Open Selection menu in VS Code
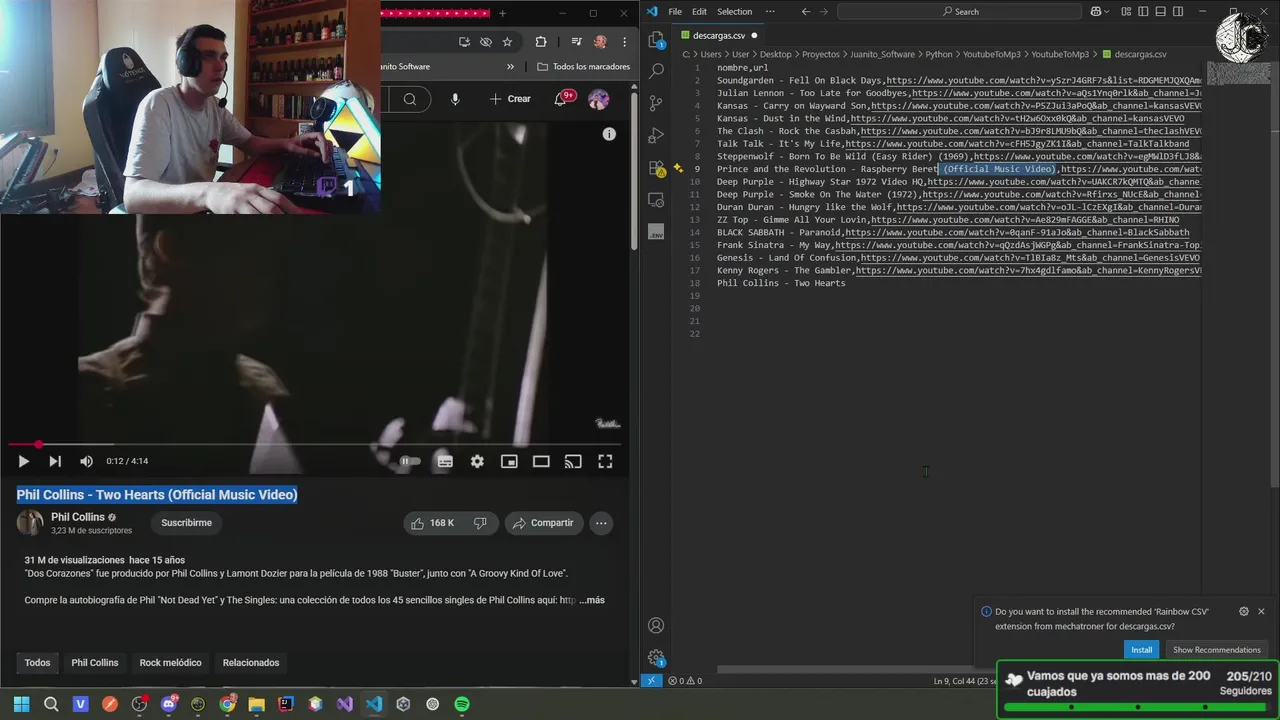The height and width of the screenshot is (720, 1280). pyautogui.click(x=734, y=12)
